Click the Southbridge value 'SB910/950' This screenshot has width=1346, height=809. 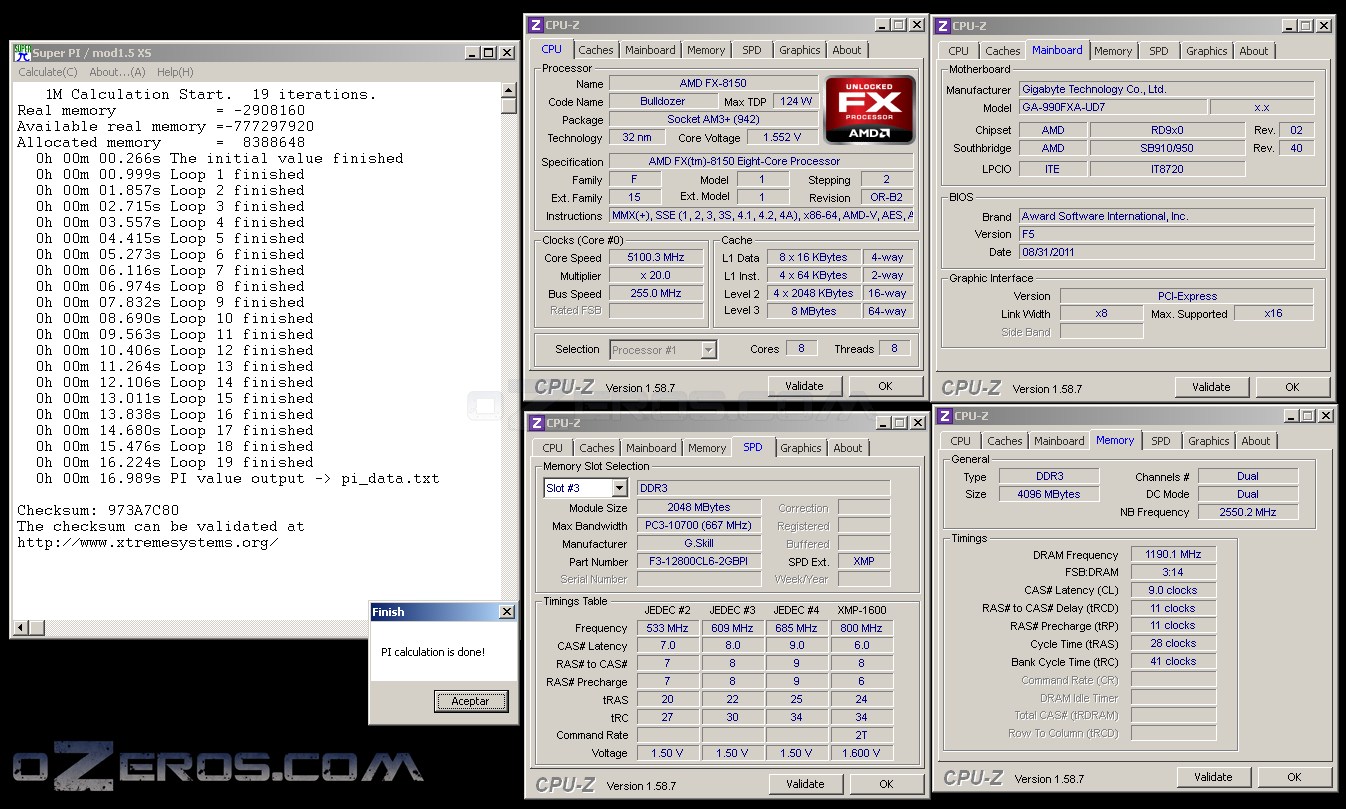[1167, 148]
